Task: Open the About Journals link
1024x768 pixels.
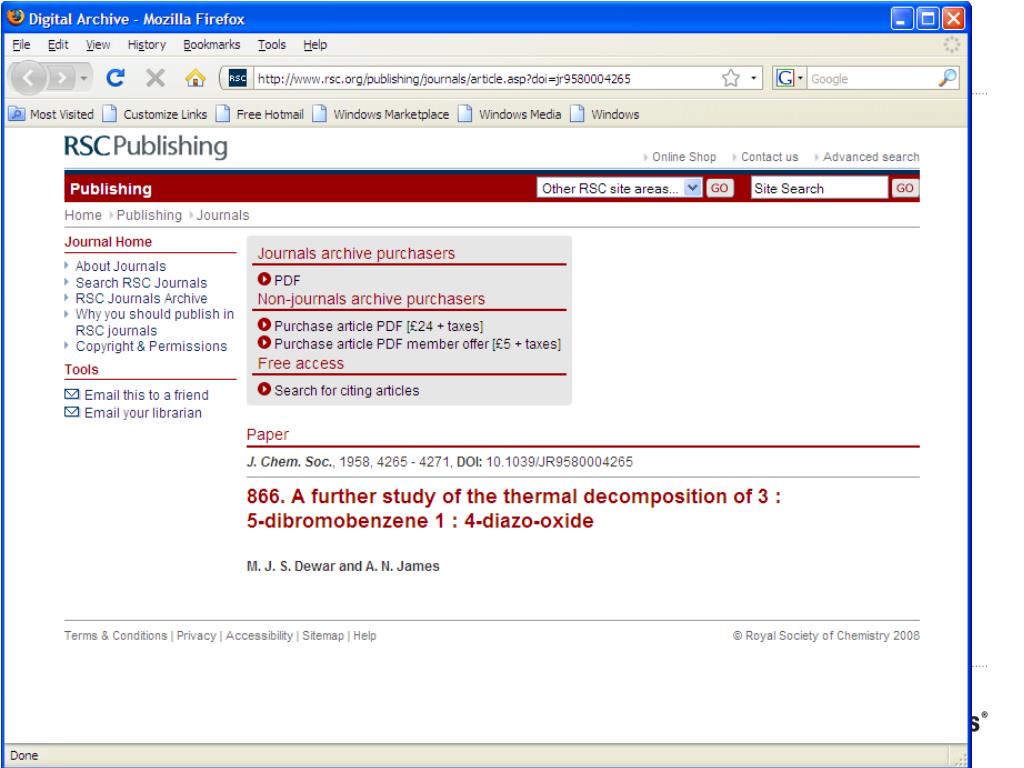Action: pos(121,266)
